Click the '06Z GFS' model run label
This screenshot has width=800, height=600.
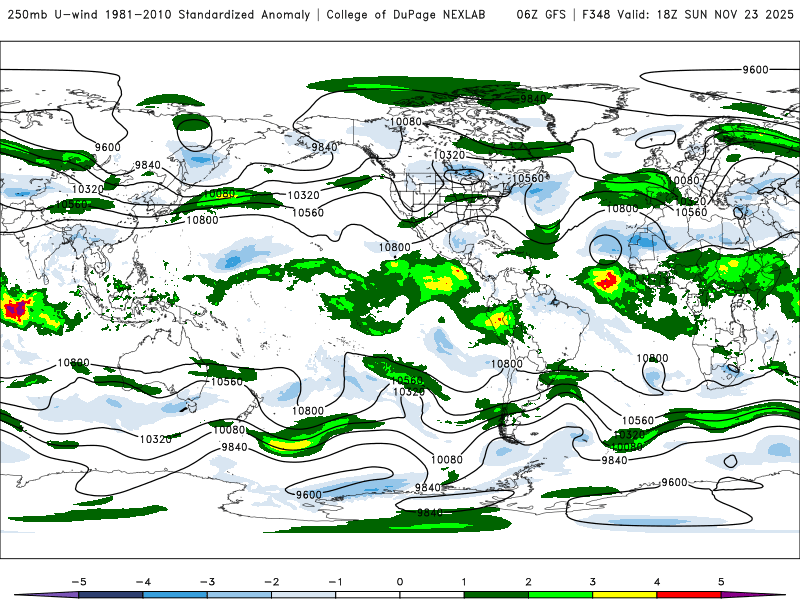pyautogui.click(x=541, y=14)
